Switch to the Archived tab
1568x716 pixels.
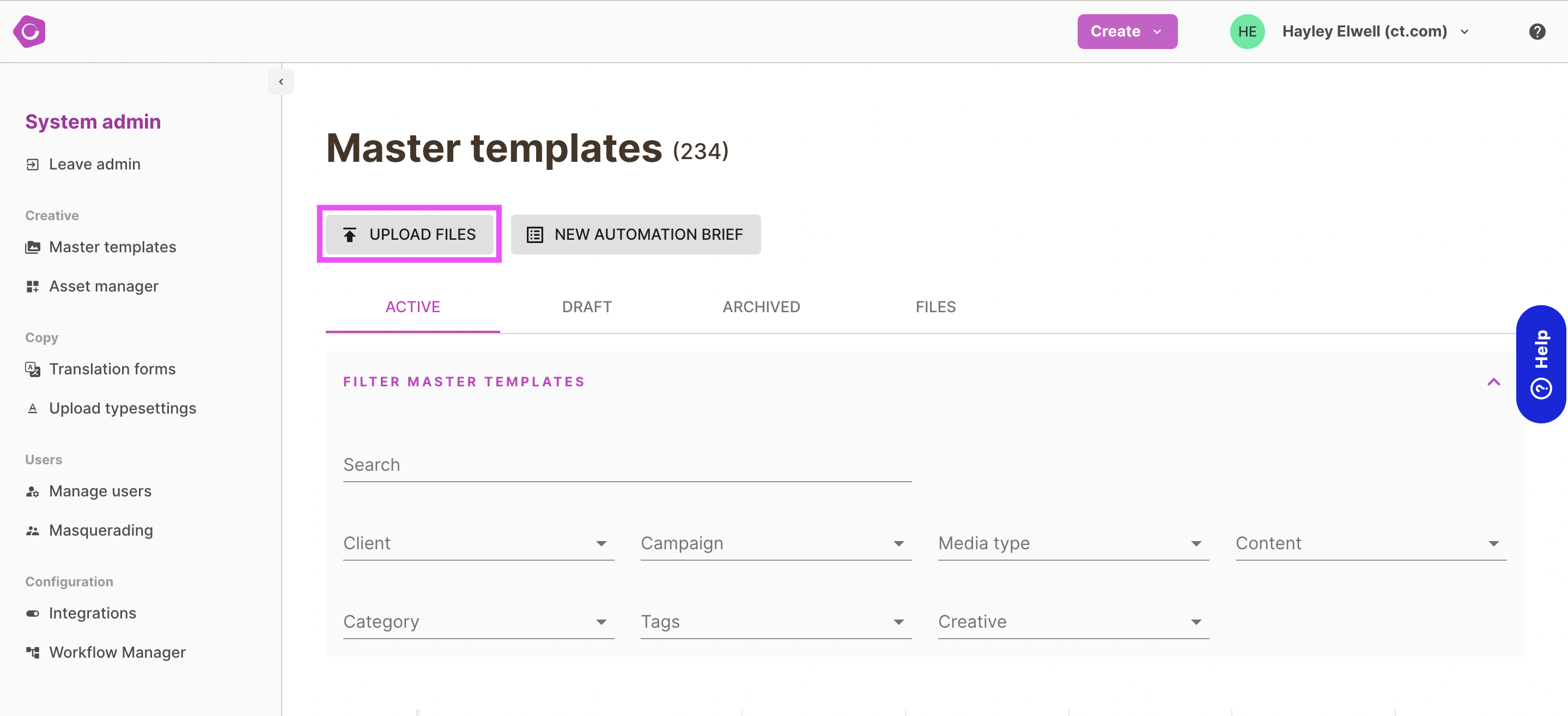pyautogui.click(x=762, y=307)
